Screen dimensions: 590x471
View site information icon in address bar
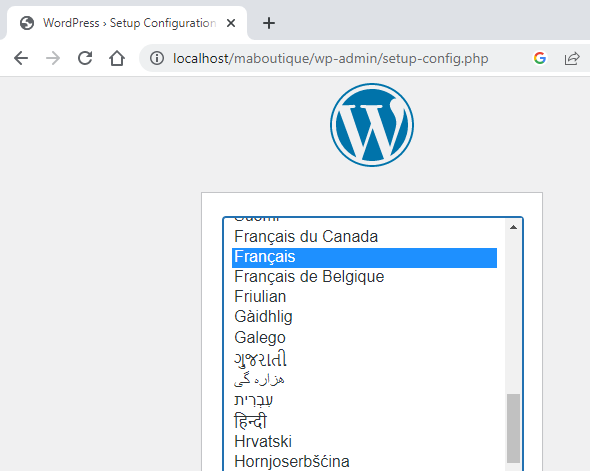click(x=157, y=58)
